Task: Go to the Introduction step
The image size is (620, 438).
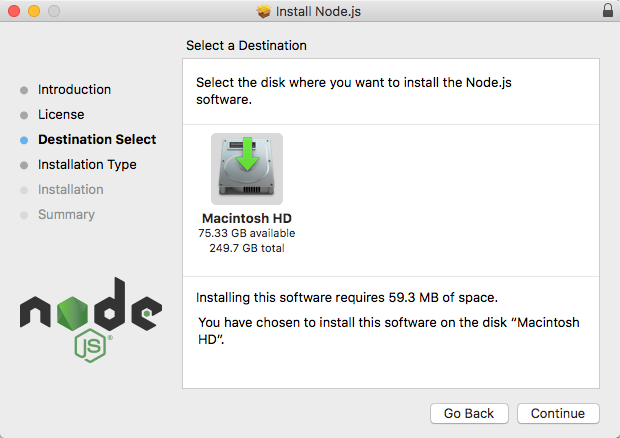Action: click(74, 90)
